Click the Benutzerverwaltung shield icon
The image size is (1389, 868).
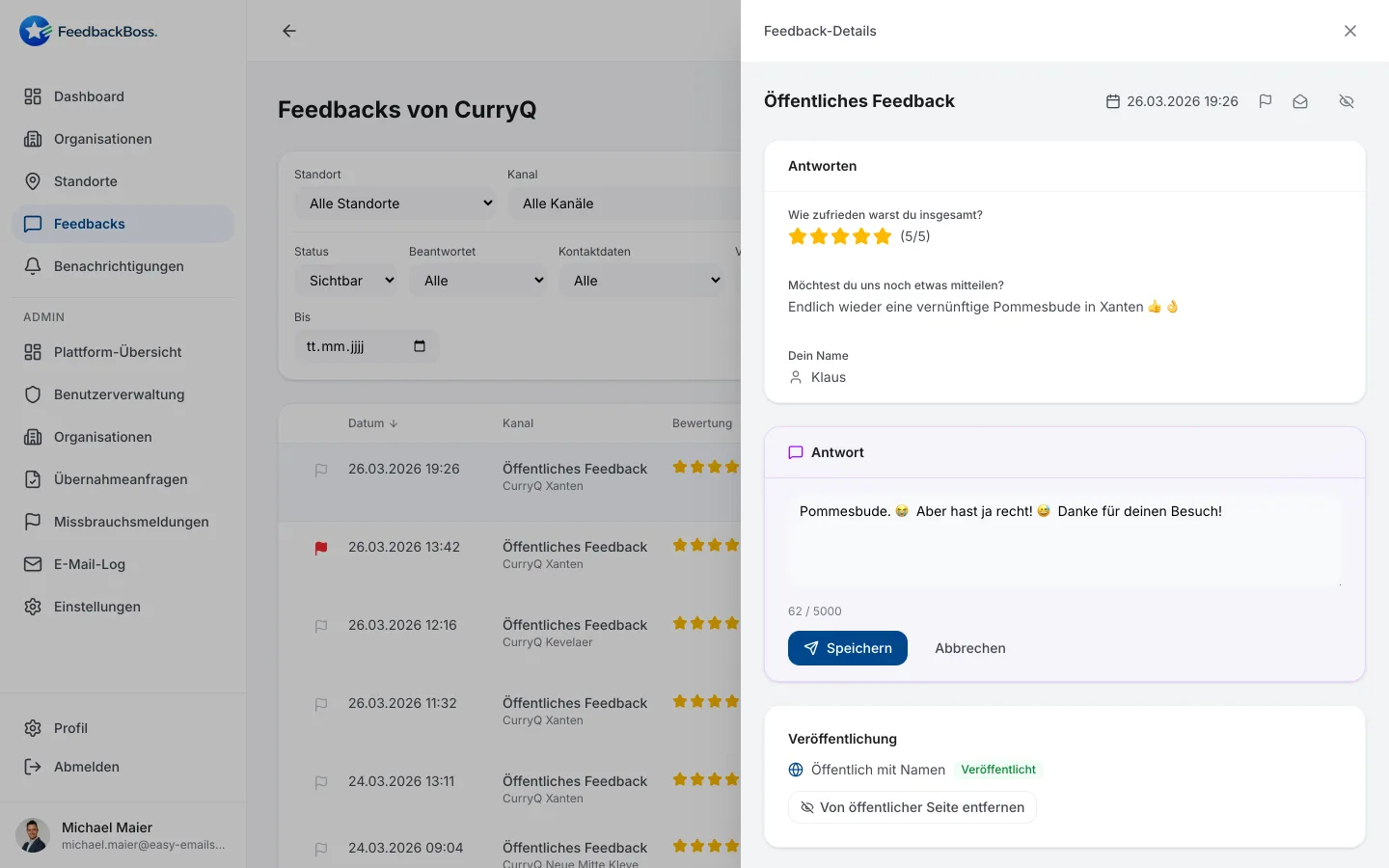pyautogui.click(x=33, y=394)
